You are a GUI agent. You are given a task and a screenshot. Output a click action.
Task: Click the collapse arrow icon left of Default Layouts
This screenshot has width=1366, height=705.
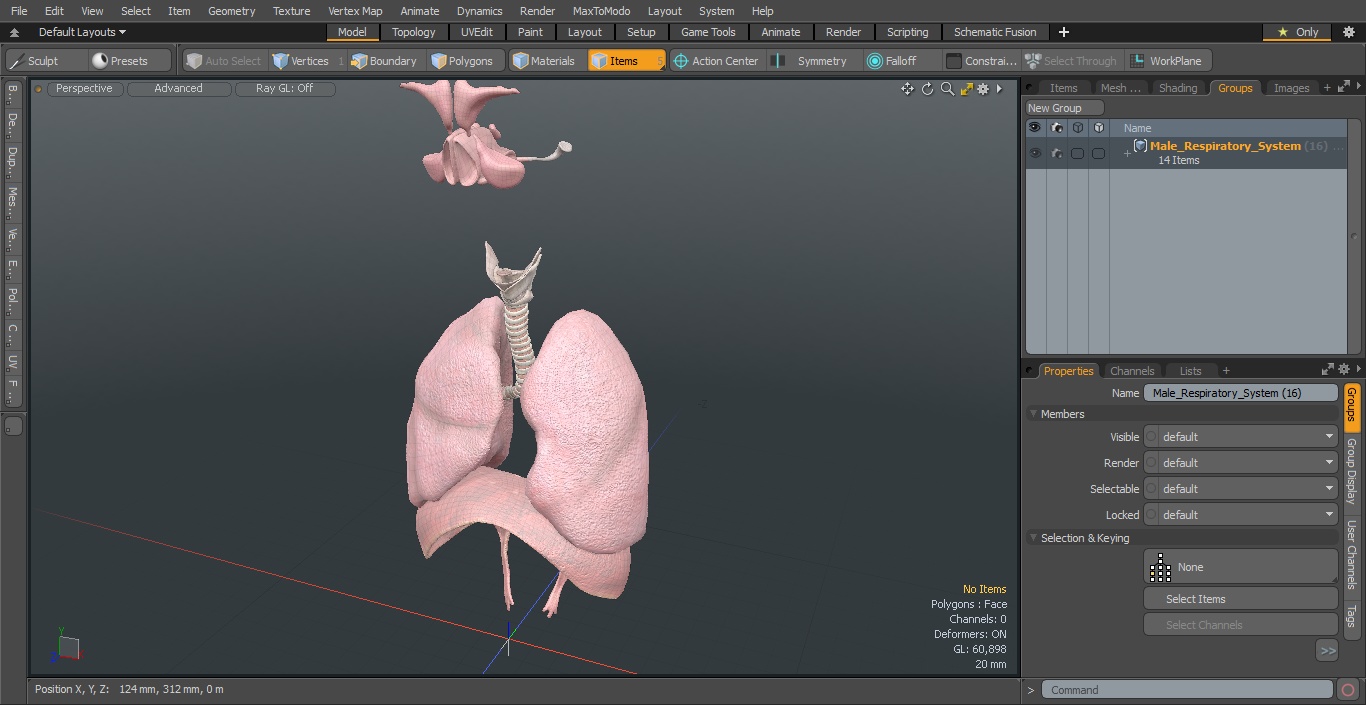[x=14, y=32]
